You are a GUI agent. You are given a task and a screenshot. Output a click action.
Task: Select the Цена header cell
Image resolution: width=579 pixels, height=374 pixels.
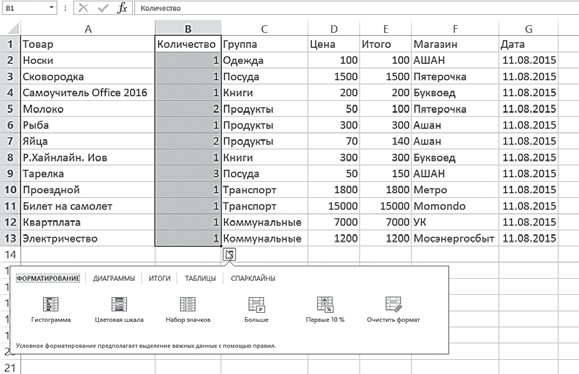click(x=333, y=44)
